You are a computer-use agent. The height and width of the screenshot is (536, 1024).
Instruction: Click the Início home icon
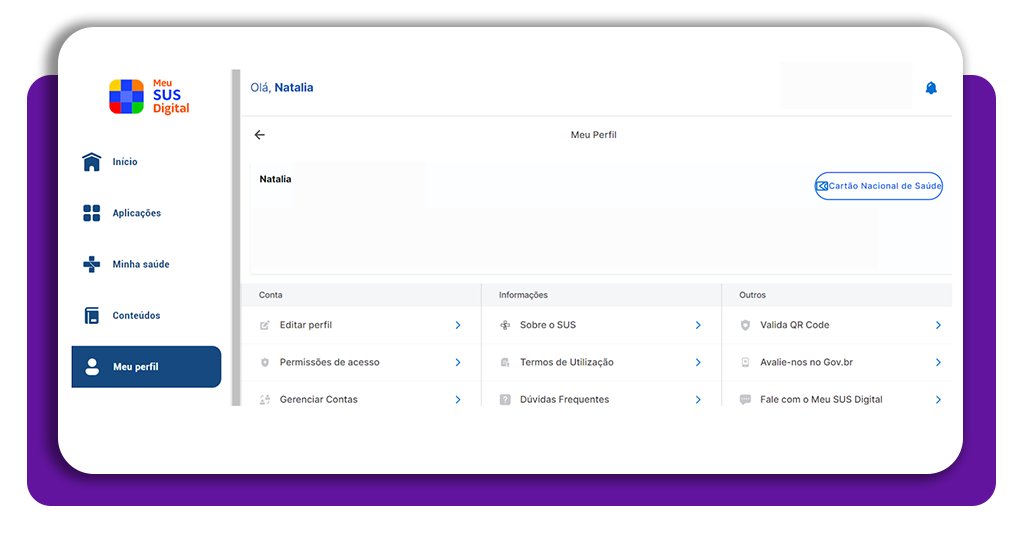(x=91, y=161)
